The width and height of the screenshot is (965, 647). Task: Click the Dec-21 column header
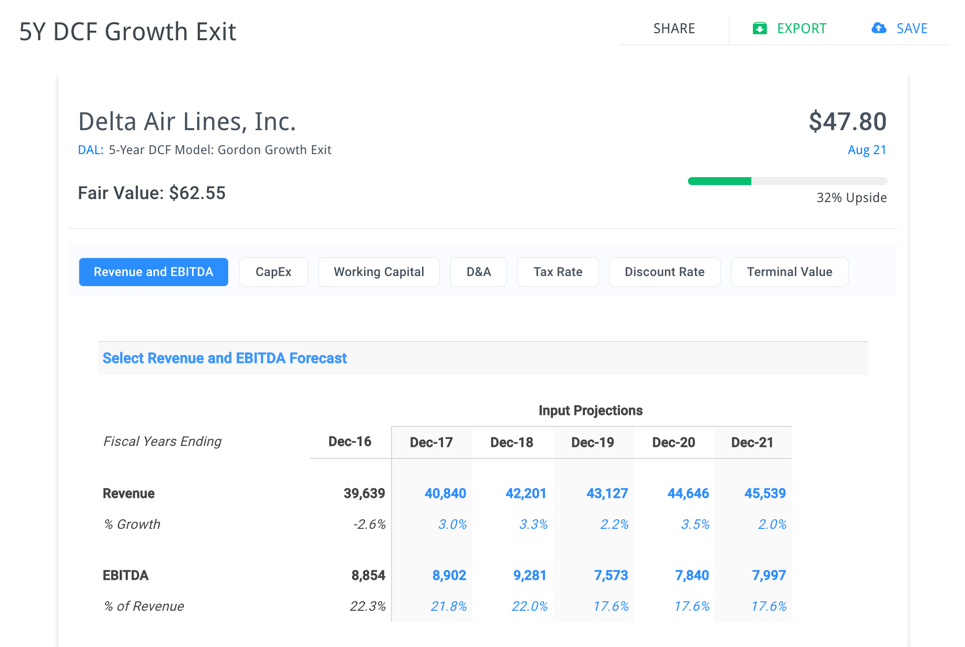tap(752, 443)
